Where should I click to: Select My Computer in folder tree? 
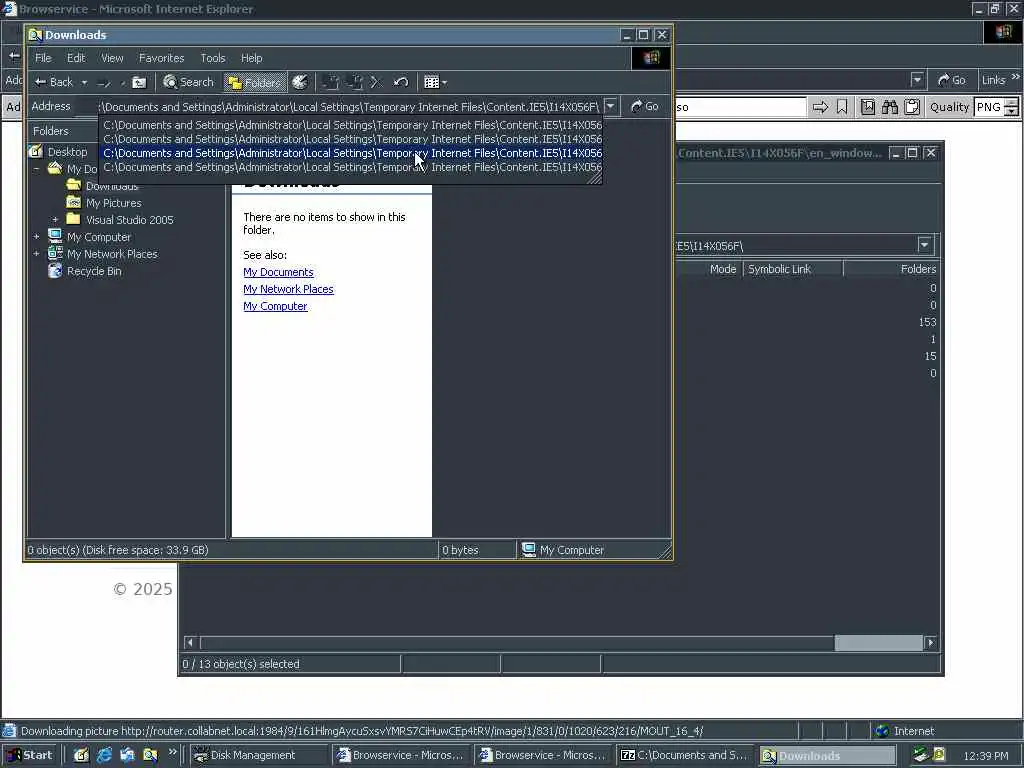(x=99, y=237)
